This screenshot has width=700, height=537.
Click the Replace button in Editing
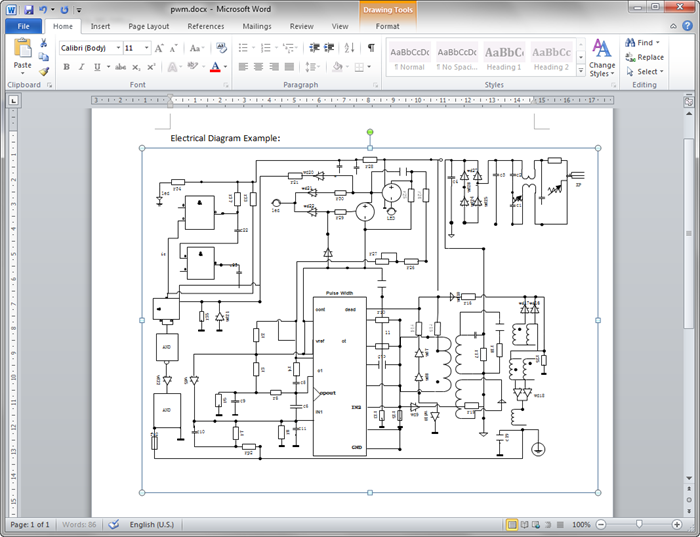click(x=645, y=57)
